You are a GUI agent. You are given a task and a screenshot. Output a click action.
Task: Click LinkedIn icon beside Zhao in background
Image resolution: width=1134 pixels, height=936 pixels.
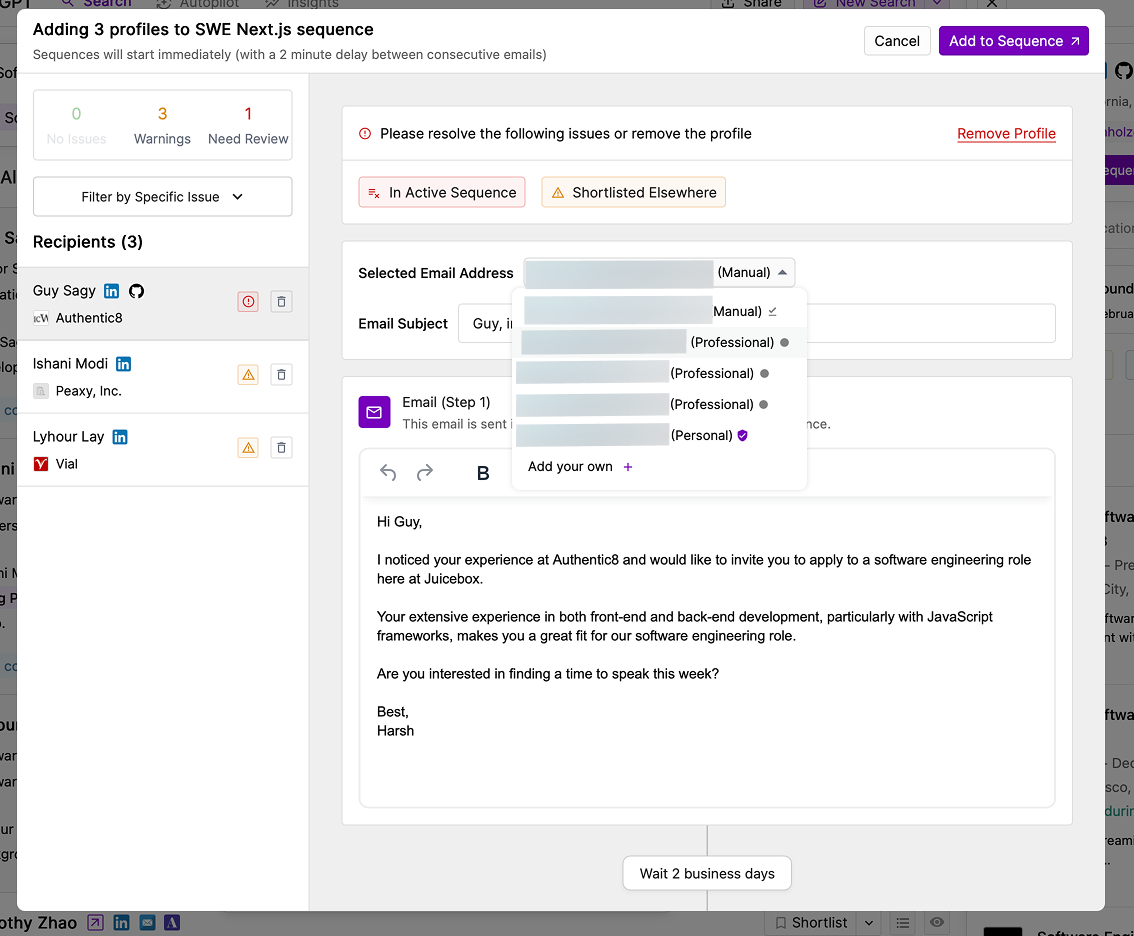122,922
